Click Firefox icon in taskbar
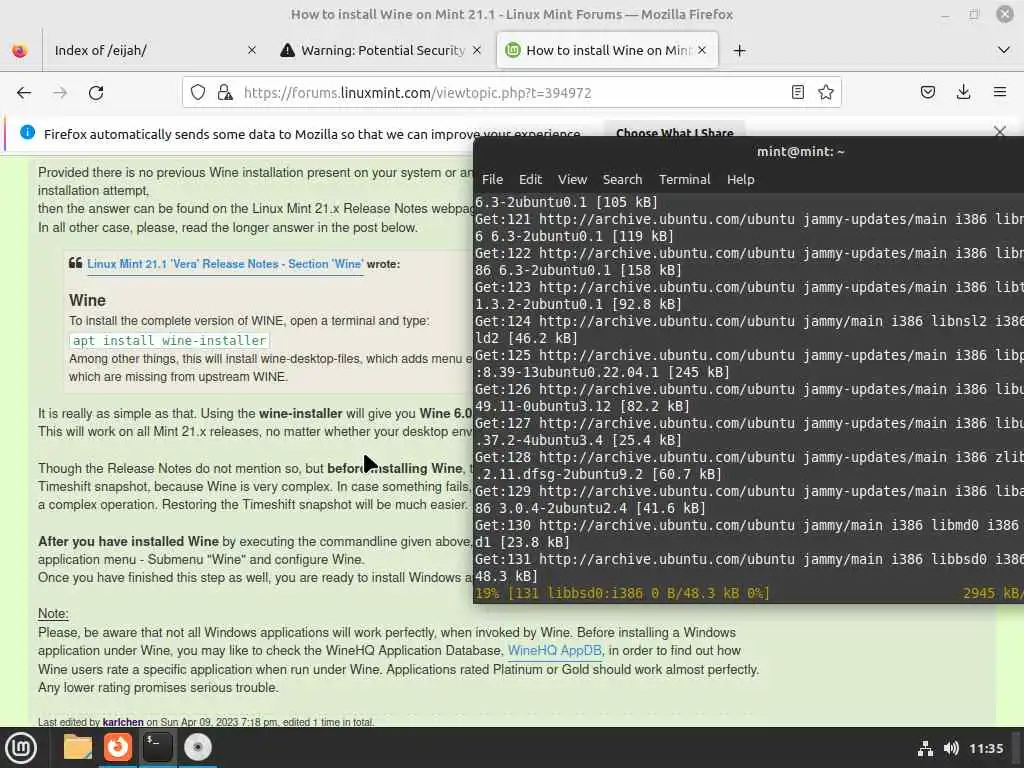 [x=118, y=747]
